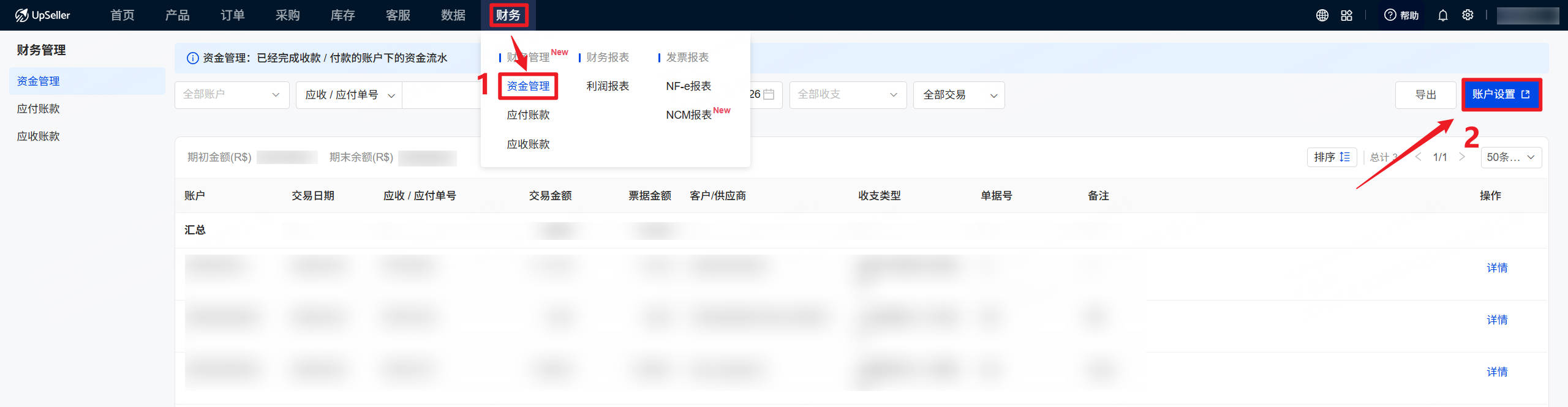Click the 票据金额 column header
This screenshot has height=407, width=1568.
(650, 196)
